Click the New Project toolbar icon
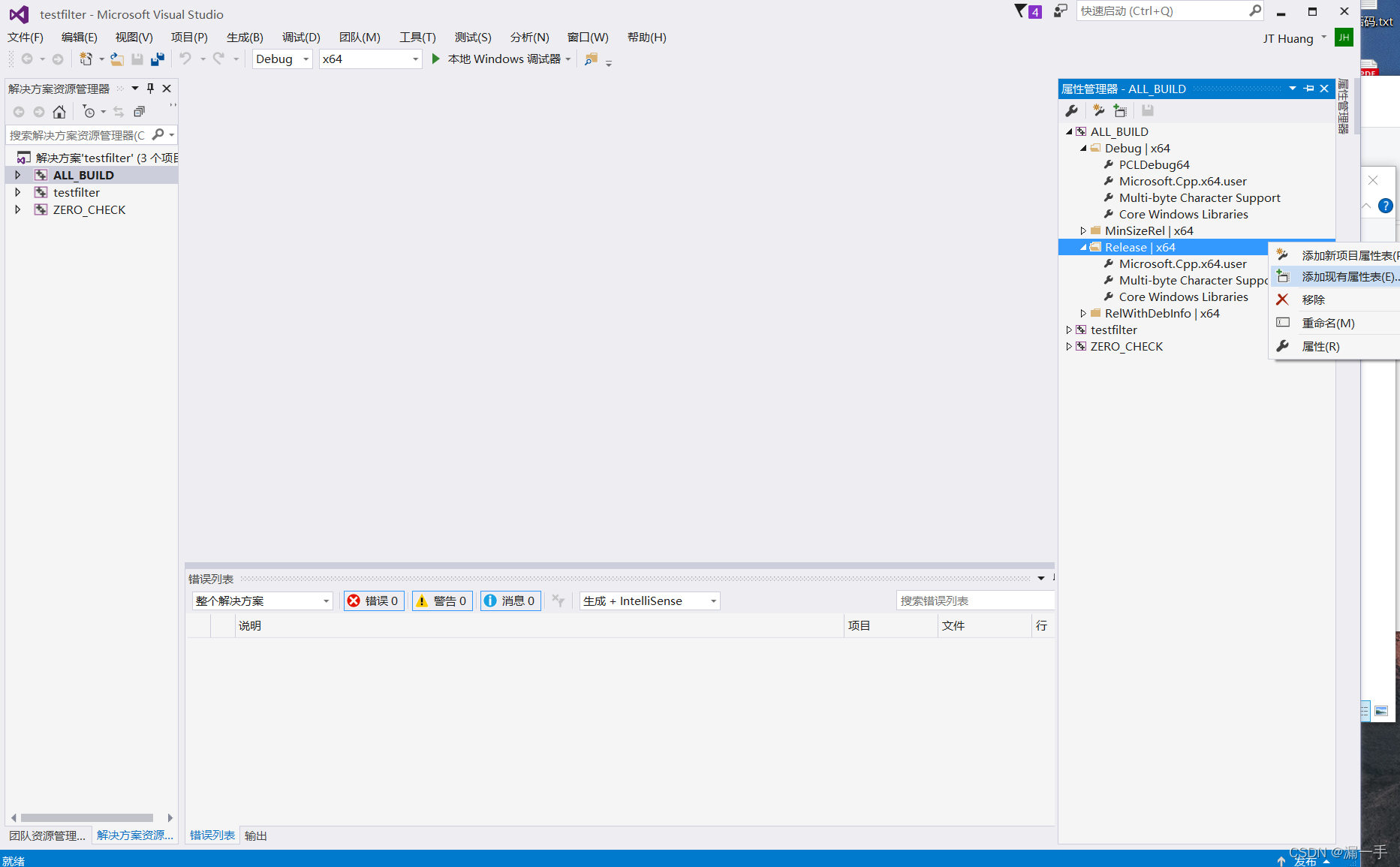This screenshot has height=867, width=1400. tap(86, 59)
